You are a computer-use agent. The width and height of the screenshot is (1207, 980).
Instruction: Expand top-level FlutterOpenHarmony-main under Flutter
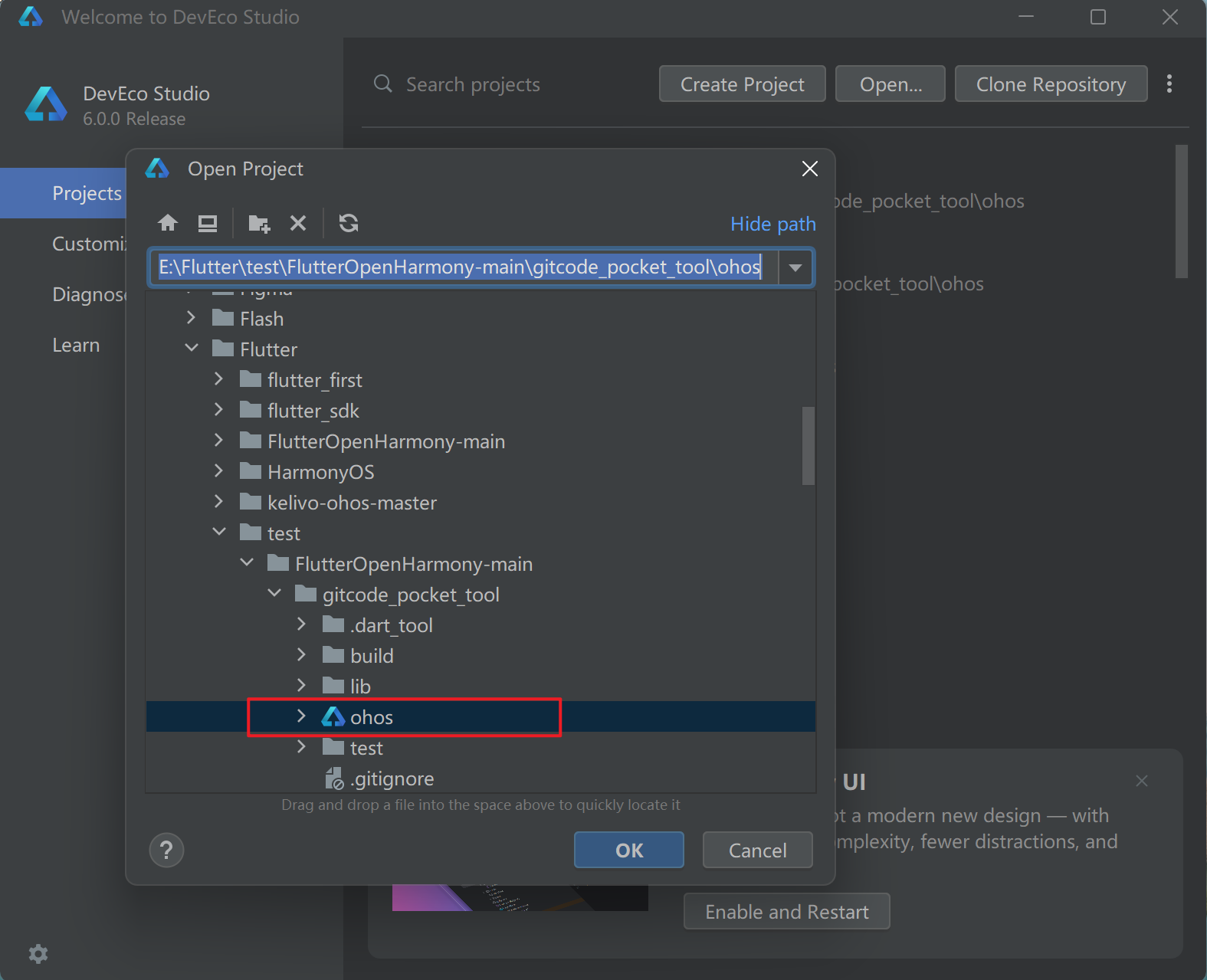coord(219,441)
